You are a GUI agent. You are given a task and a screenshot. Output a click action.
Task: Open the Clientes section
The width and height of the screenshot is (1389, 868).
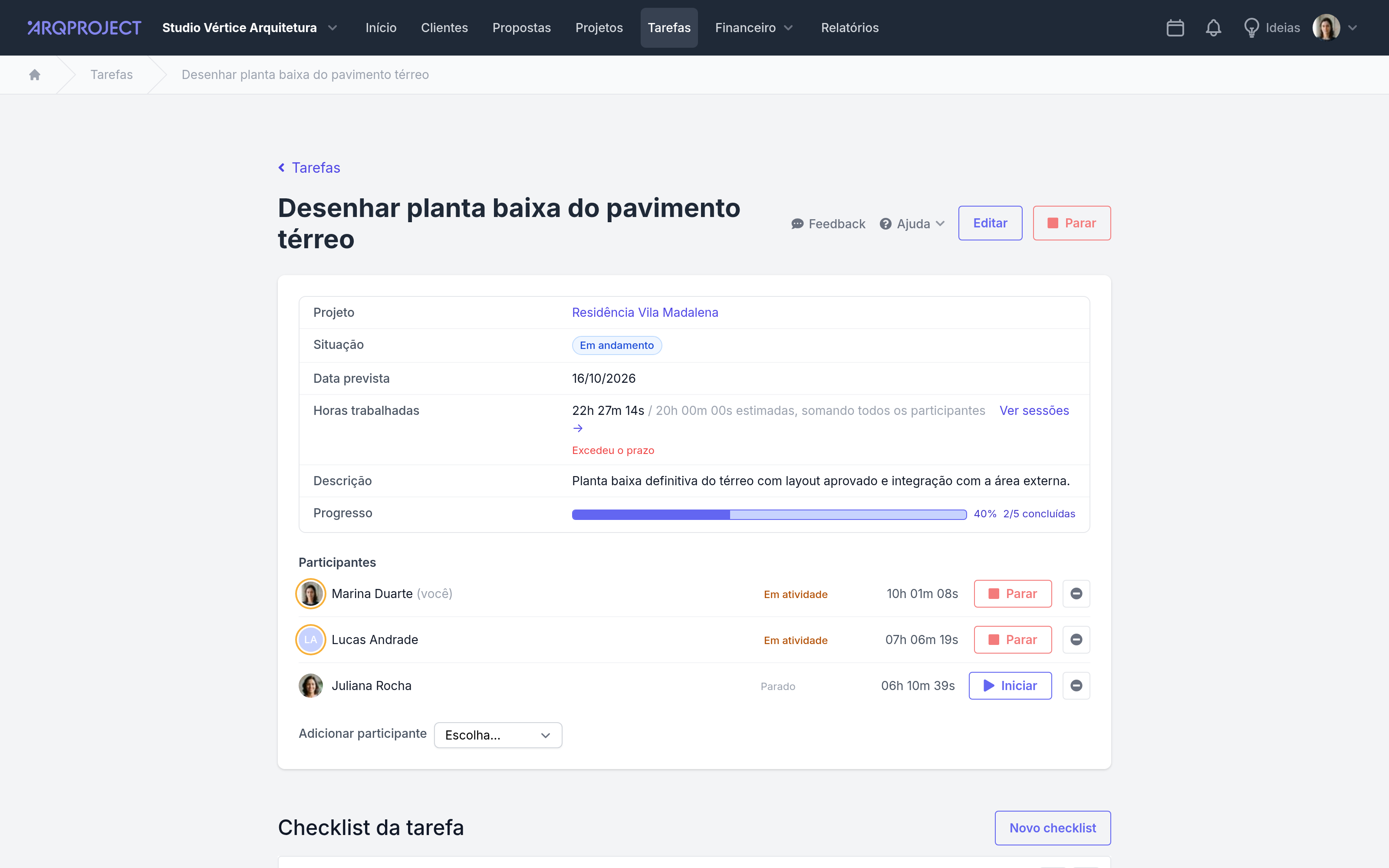(x=444, y=27)
